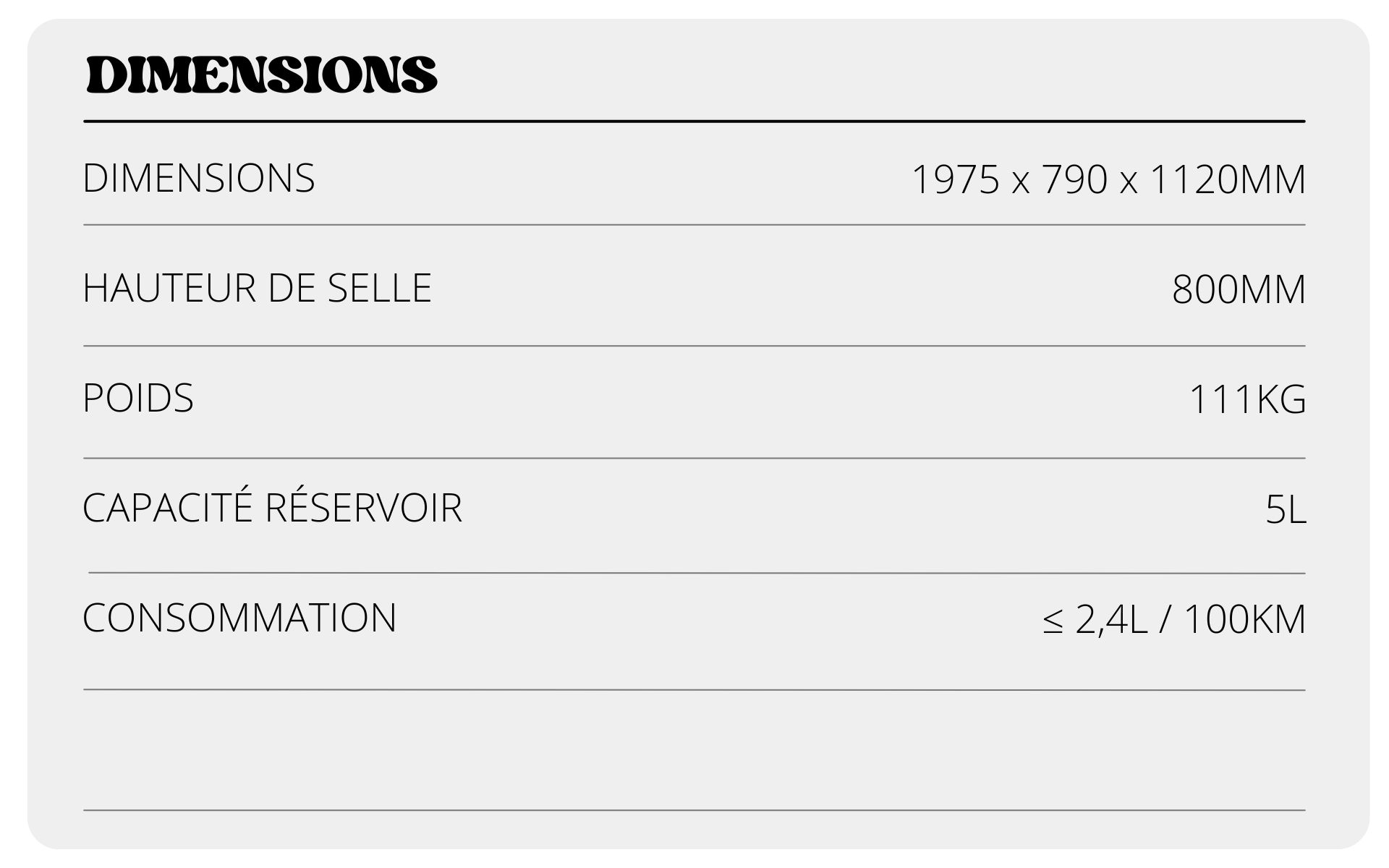Click the 111KG weight value
Screen dimensions: 1389x868
(1247, 399)
